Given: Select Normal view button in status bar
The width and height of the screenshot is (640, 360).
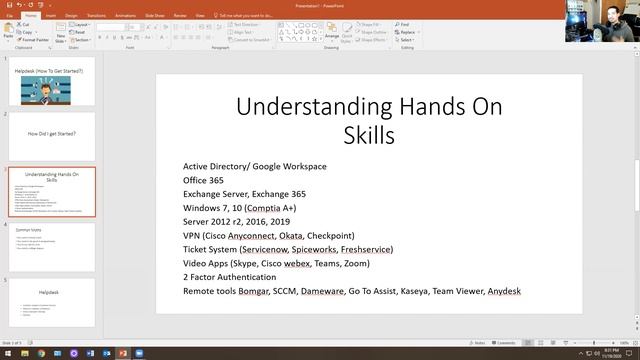Looking at the screenshot, I should click(x=528, y=343).
